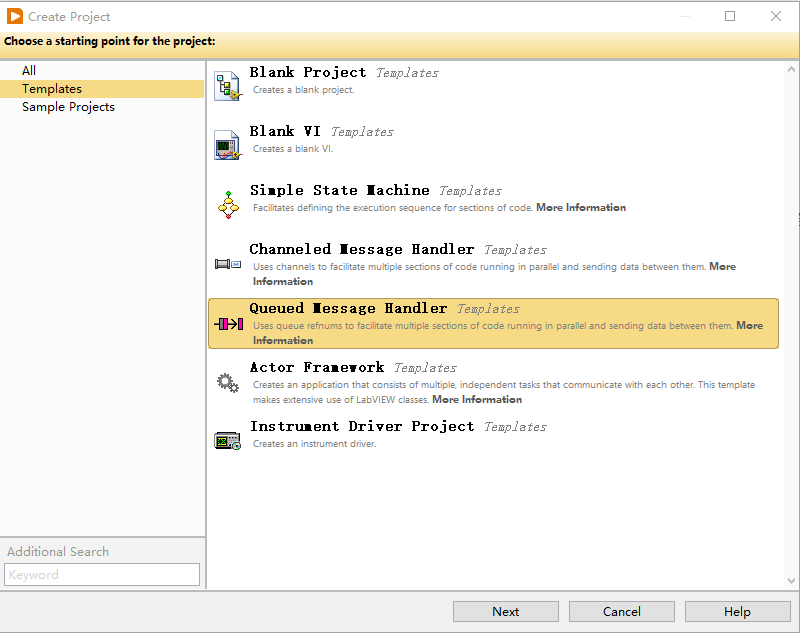This screenshot has width=800, height=633.
Task: Select the Sample Projects category
Action: coord(102,107)
